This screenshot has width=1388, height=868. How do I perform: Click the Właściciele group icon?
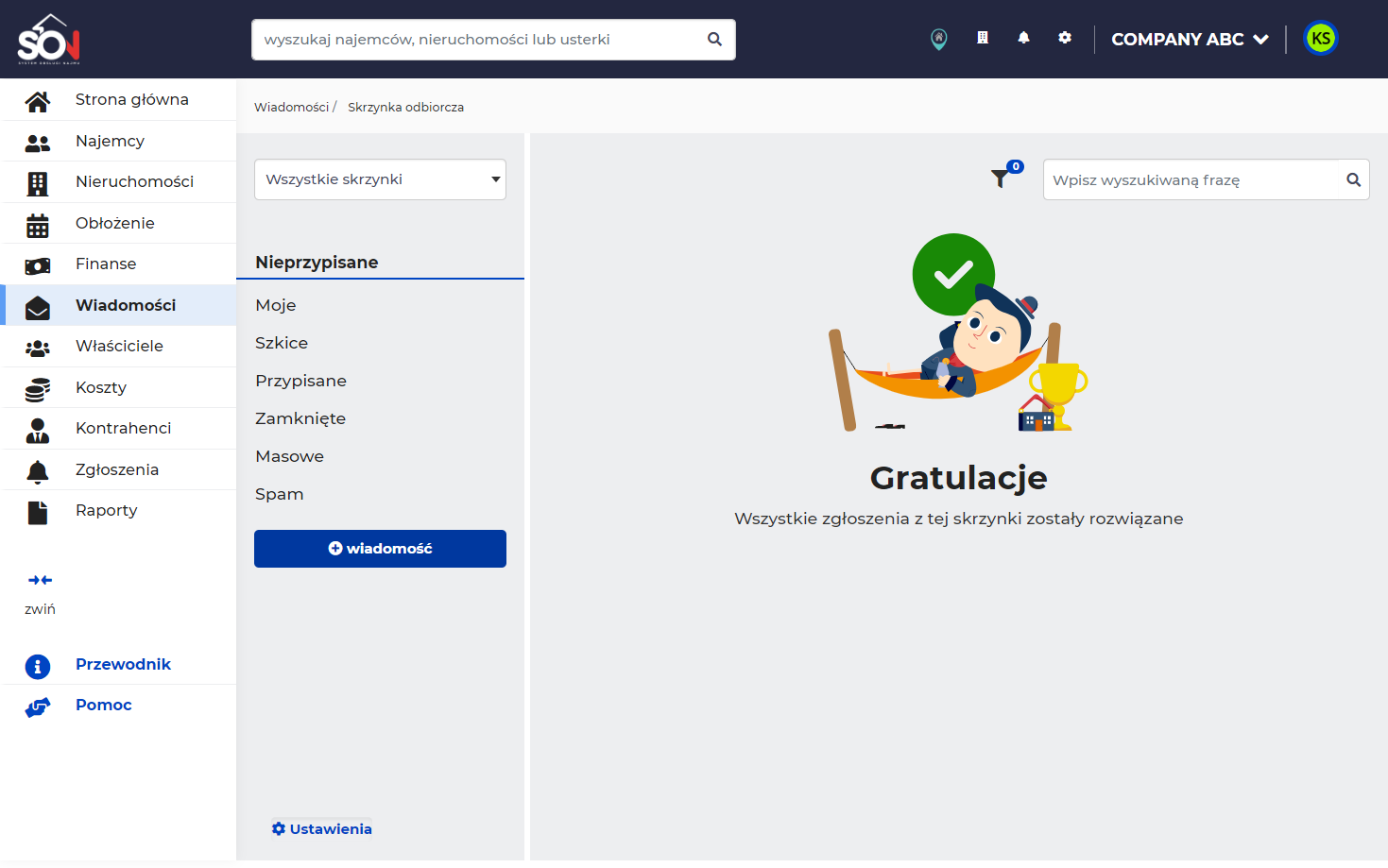(x=38, y=348)
